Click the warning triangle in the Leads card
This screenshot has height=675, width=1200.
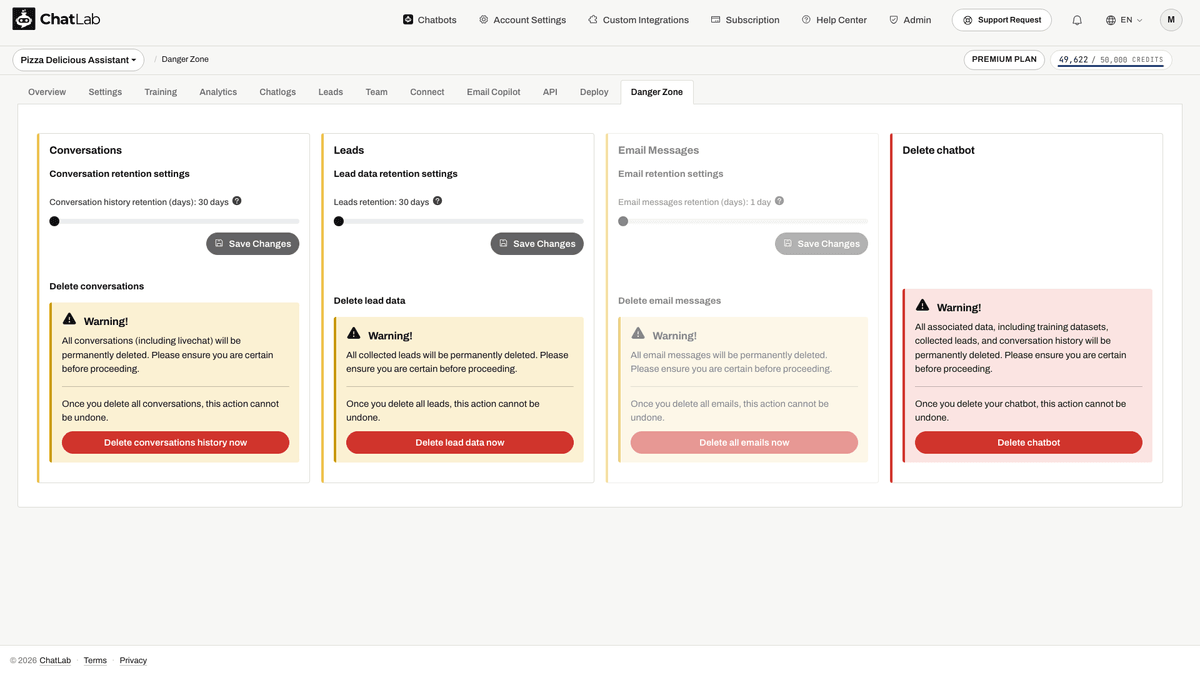pos(354,333)
